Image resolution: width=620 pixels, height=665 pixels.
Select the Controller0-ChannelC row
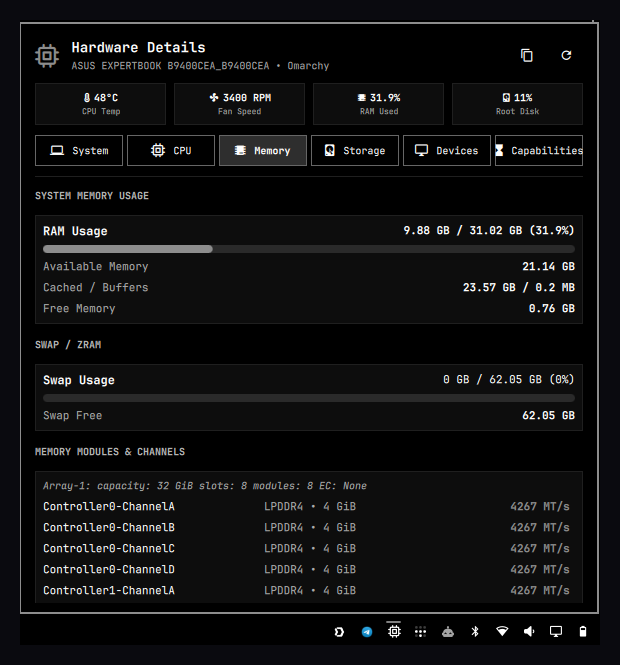309,548
